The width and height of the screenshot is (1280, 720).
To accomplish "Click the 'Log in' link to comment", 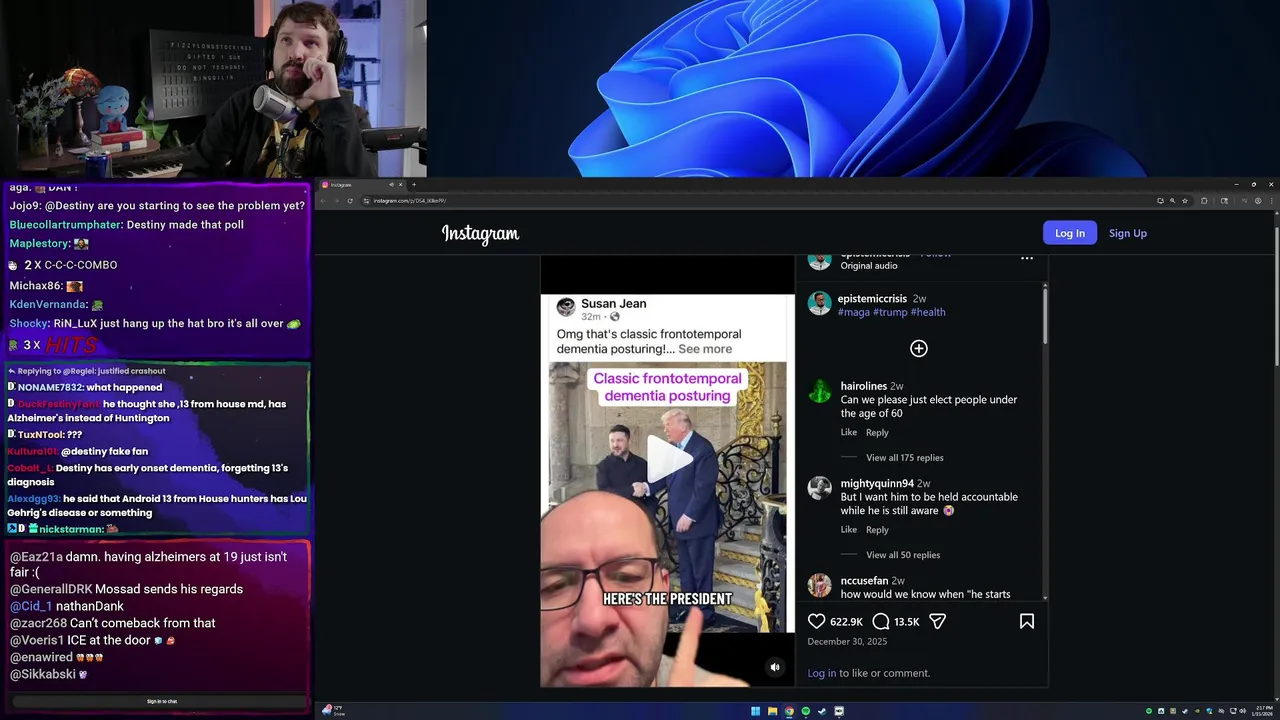I will point(821,673).
